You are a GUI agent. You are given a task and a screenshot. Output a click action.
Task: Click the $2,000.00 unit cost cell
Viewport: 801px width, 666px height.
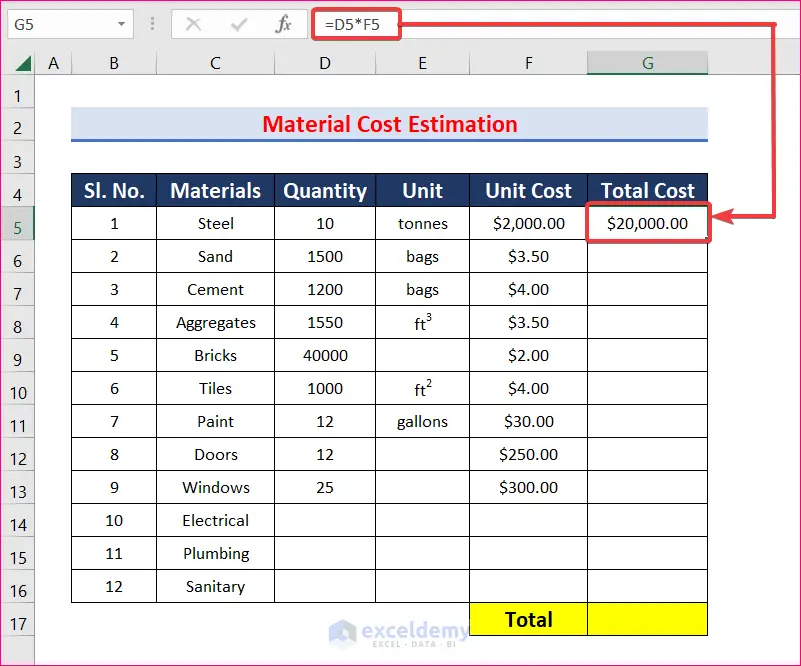click(x=529, y=223)
